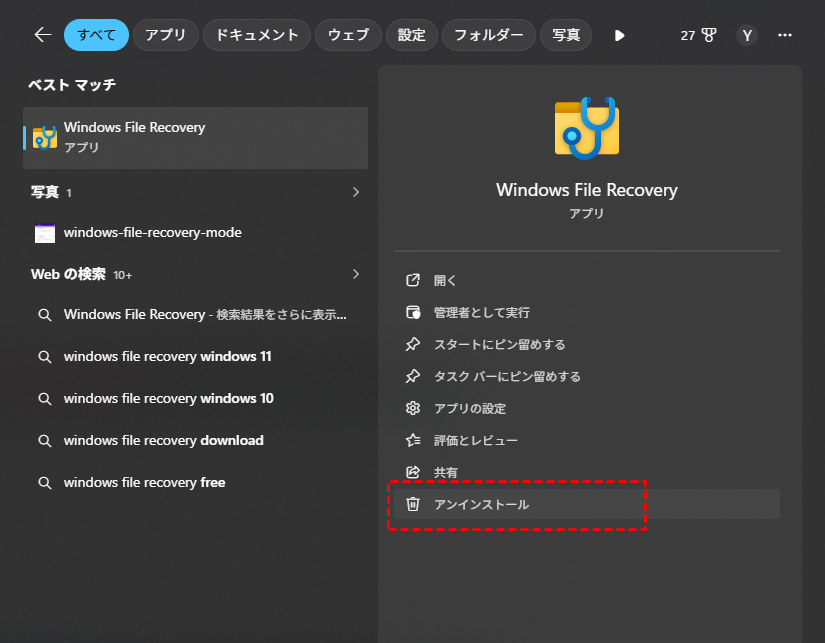Click the star icon for 評価とレビュー

pos(413,440)
